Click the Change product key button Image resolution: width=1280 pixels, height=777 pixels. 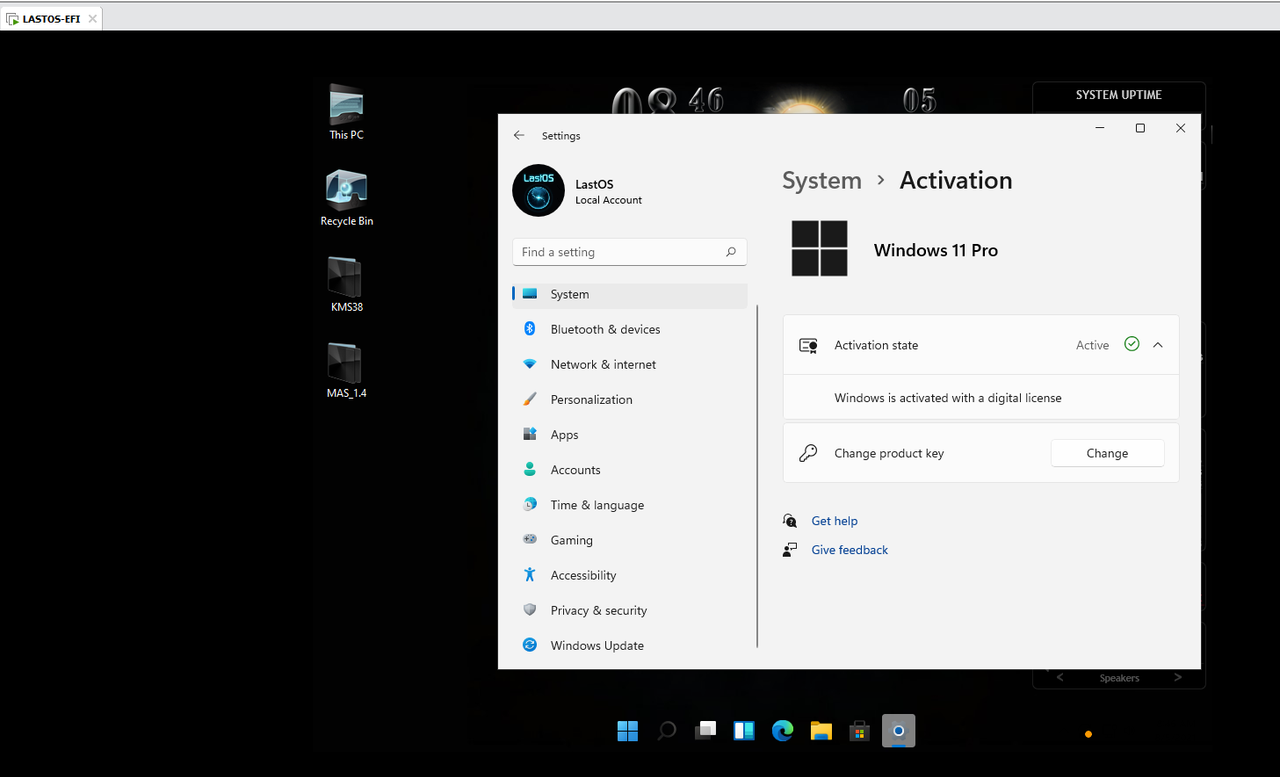point(1107,453)
